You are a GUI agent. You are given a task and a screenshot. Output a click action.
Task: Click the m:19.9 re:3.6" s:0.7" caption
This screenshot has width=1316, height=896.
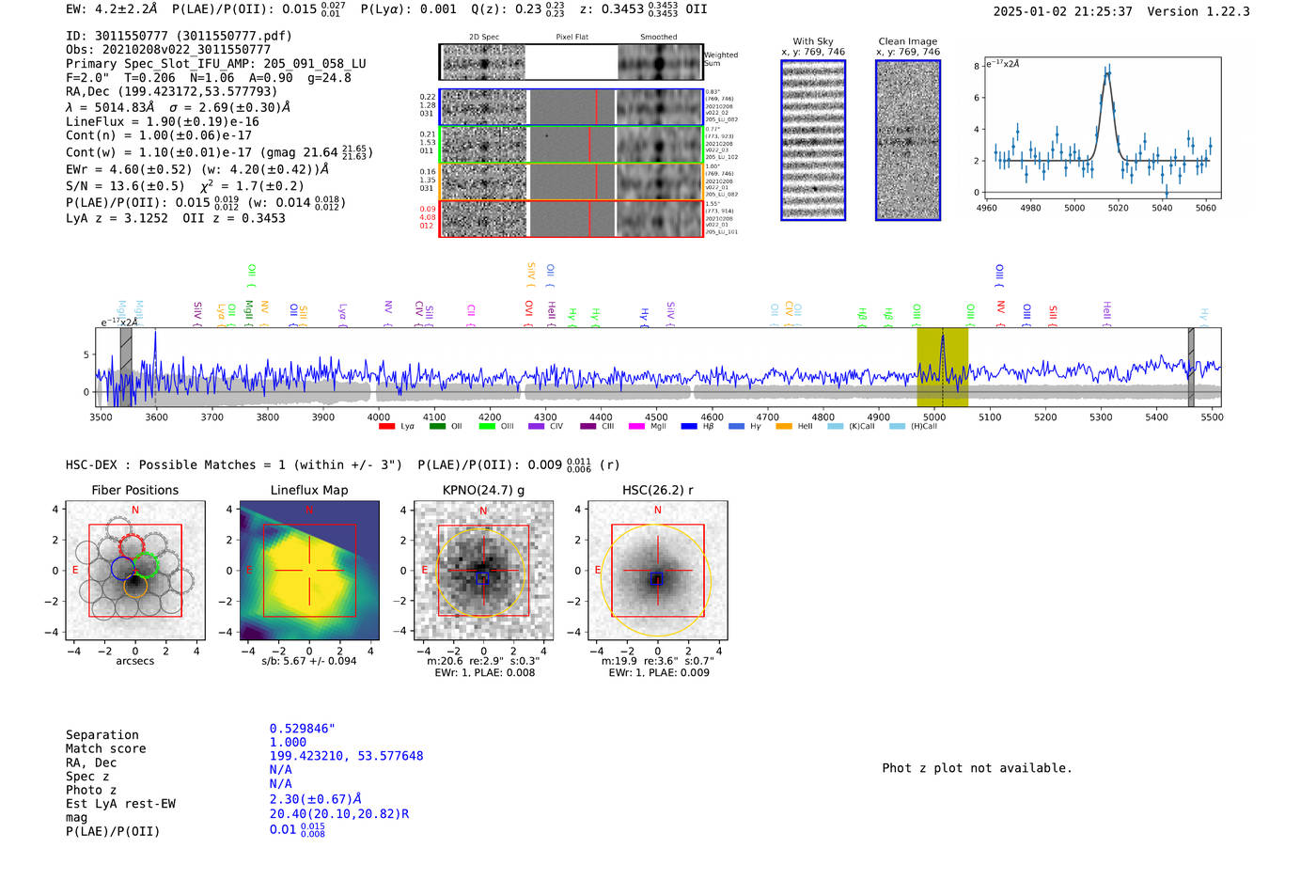click(657, 661)
